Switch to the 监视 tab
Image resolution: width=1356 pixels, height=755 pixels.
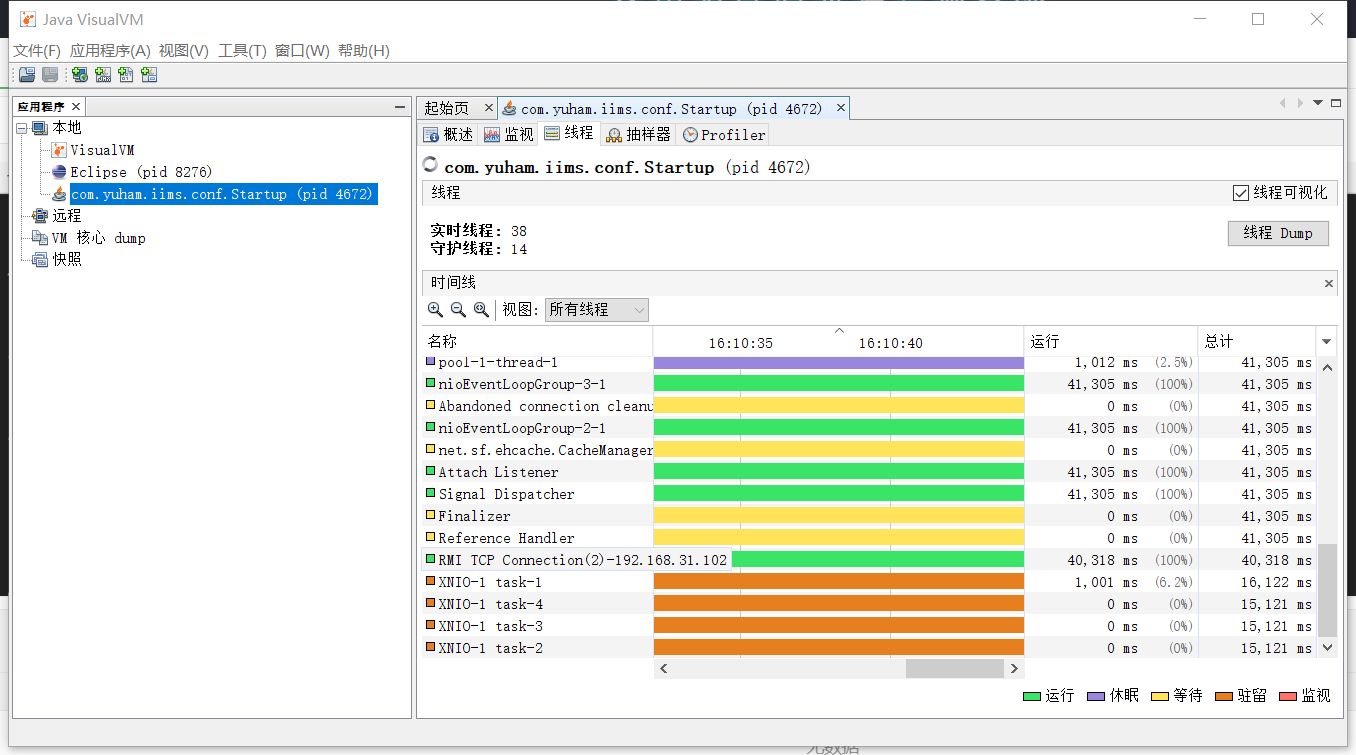click(508, 135)
